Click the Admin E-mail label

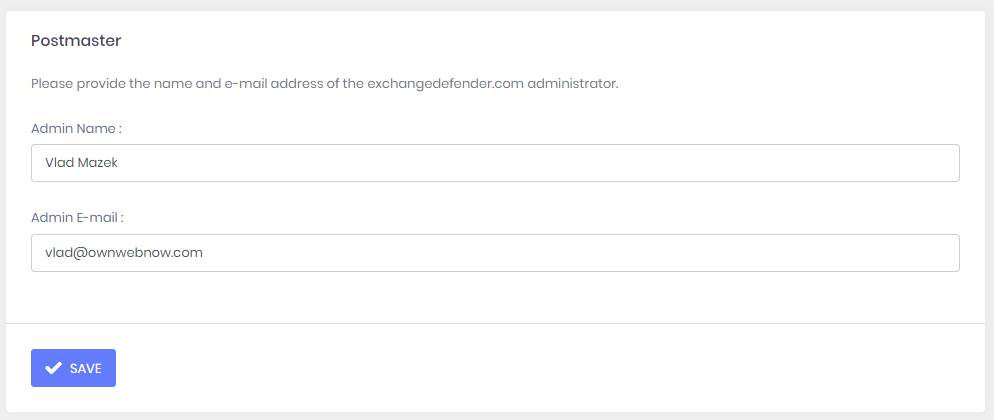point(77,217)
